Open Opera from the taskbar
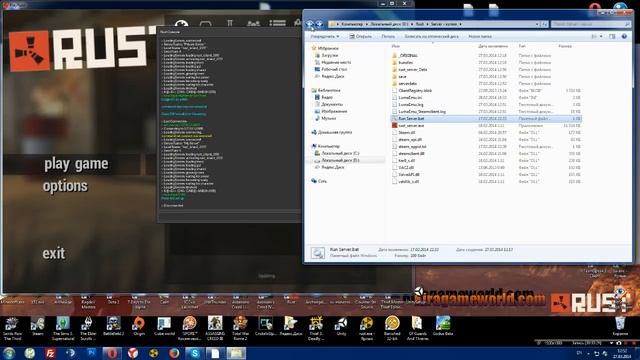The height and width of the screenshot is (360, 640). pyautogui.click(x=112, y=353)
